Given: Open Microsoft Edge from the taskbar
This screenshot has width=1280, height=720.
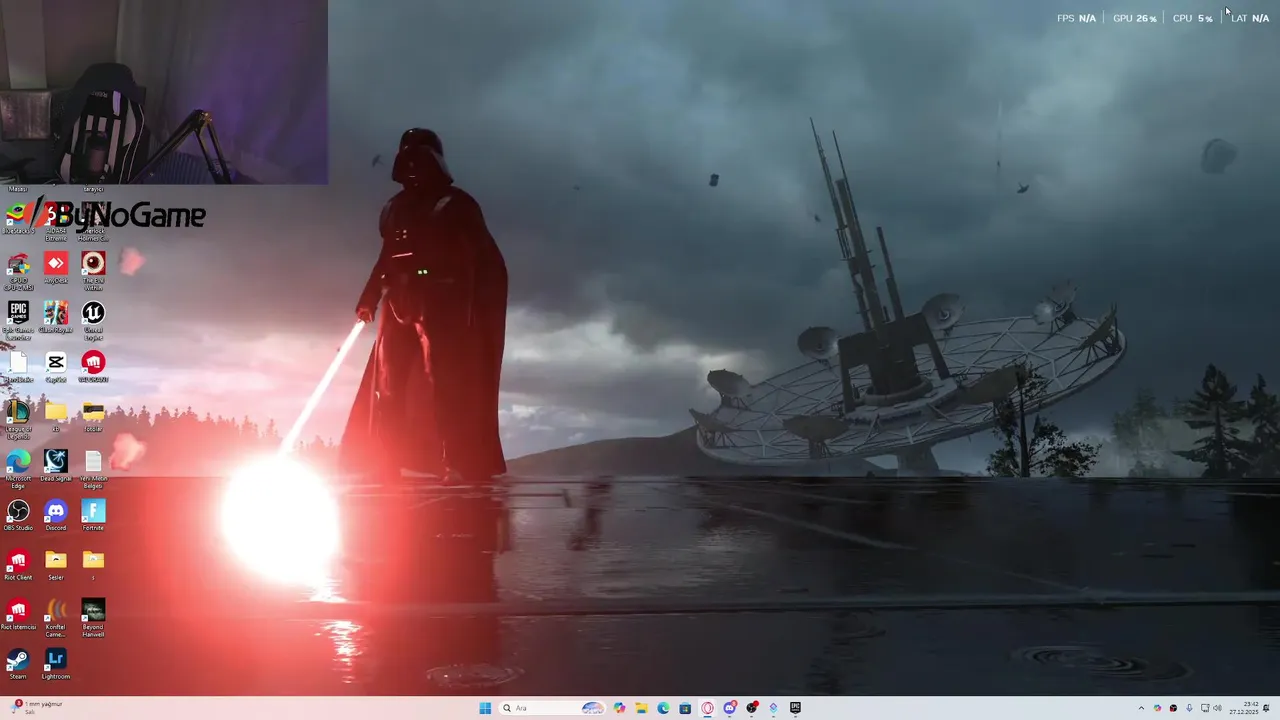Looking at the screenshot, I should (663, 708).
